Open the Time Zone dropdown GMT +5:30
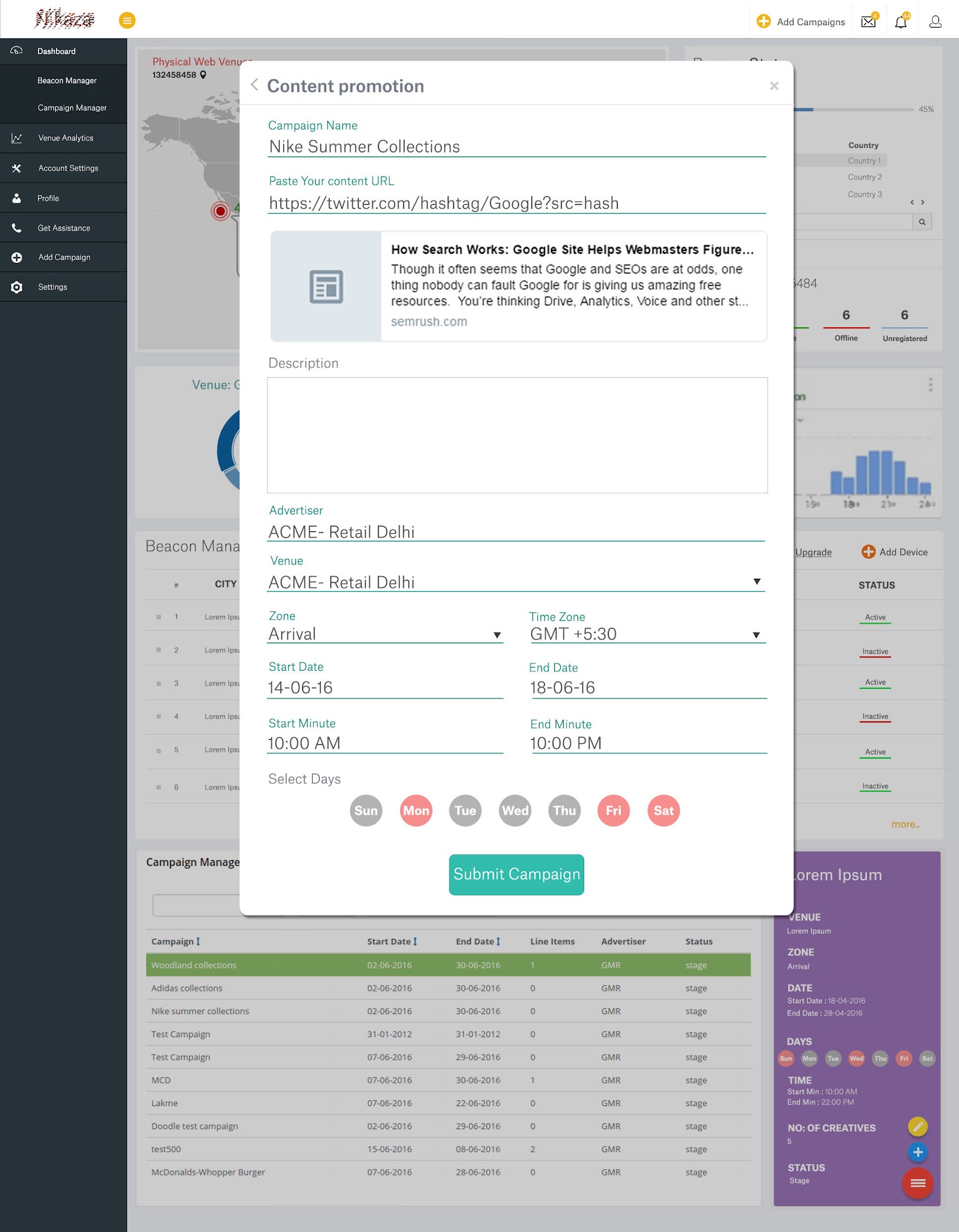The height and width of the screenshot is (1232, 959). [647, 634]
